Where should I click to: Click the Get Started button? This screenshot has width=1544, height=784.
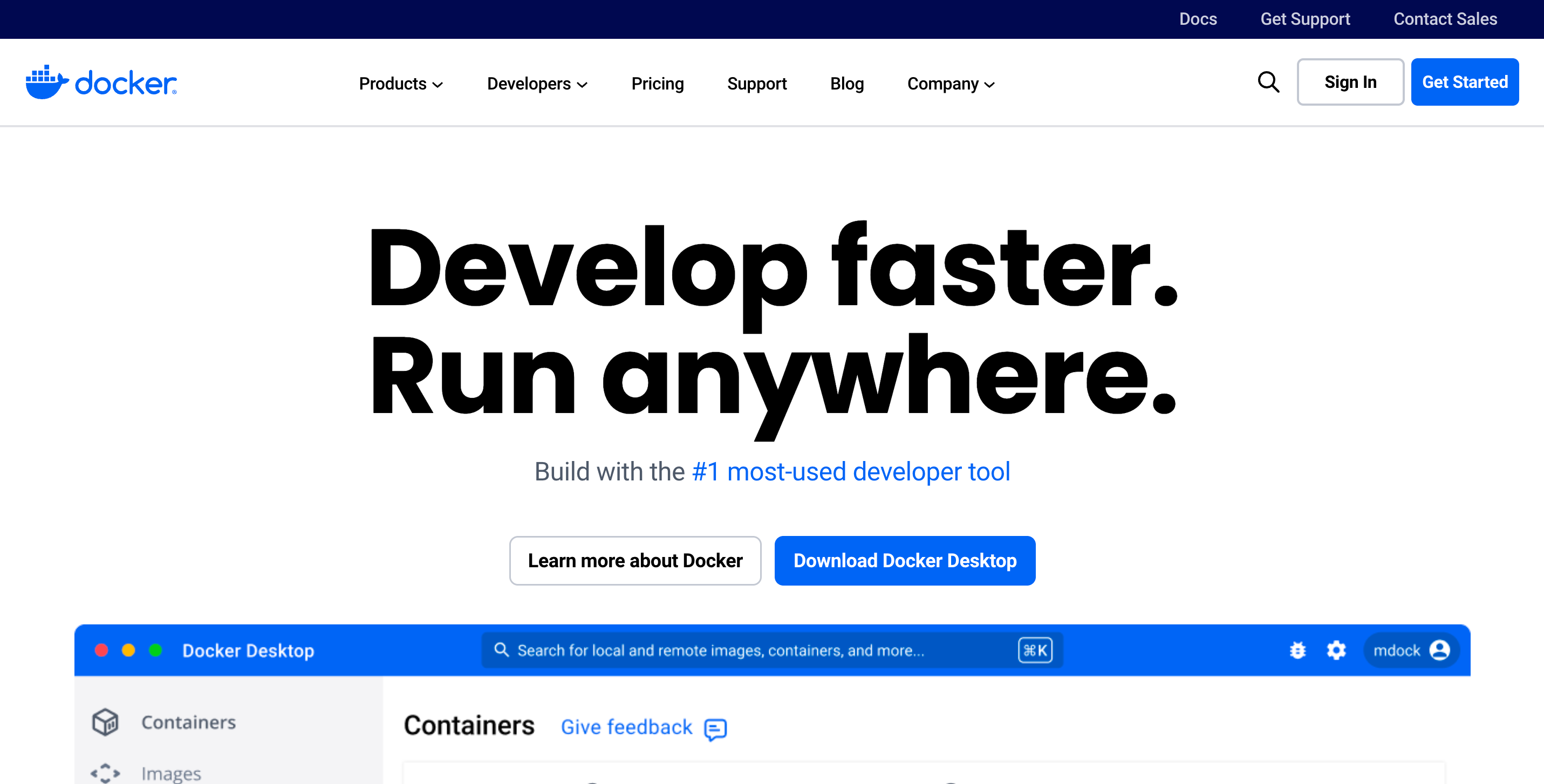1465,82
